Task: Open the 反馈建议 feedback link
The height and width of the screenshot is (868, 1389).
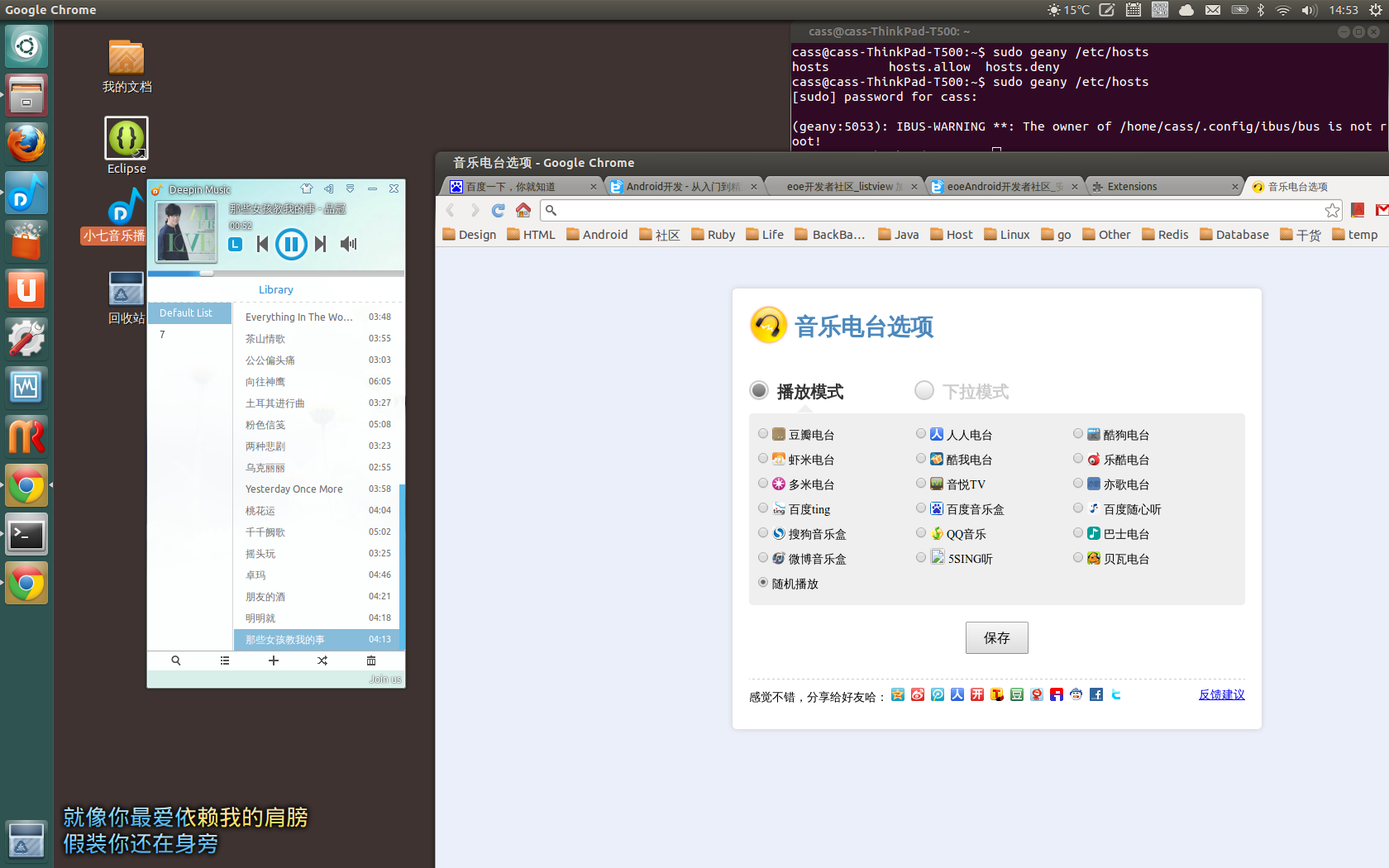Action: [1222, 694]
